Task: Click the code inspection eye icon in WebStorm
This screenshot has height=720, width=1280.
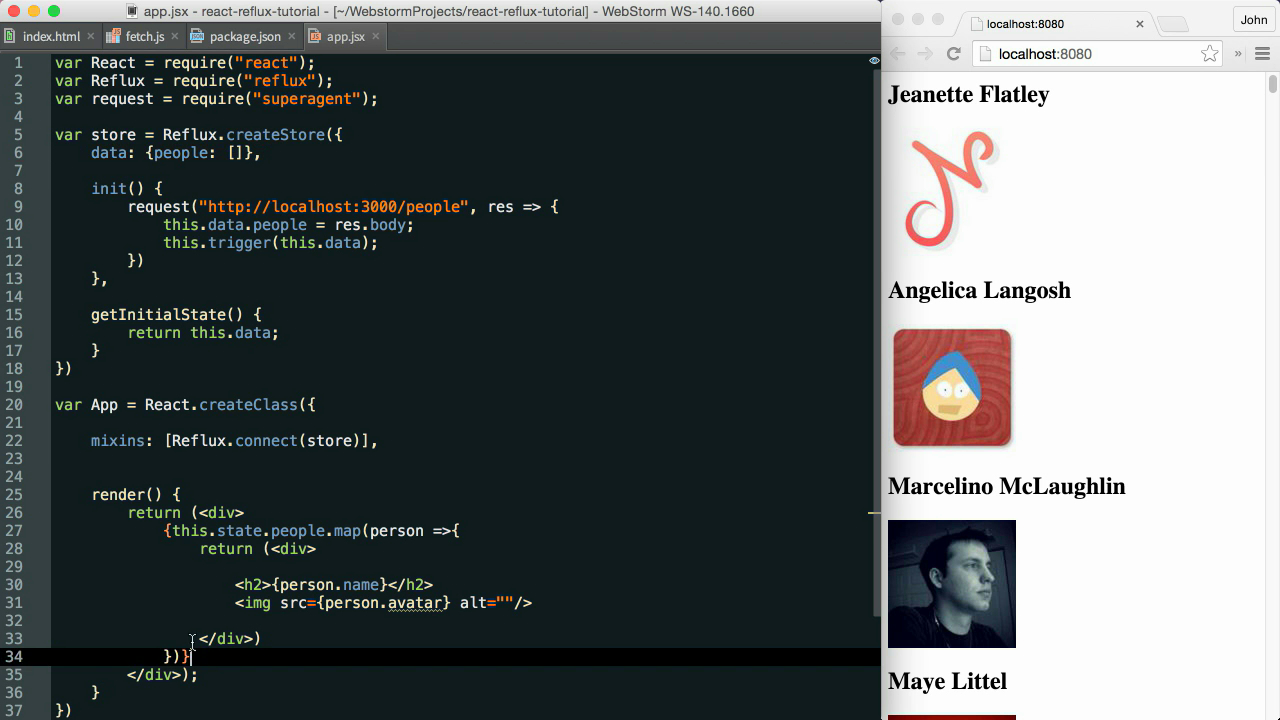Action: click(x=874, y=61)
